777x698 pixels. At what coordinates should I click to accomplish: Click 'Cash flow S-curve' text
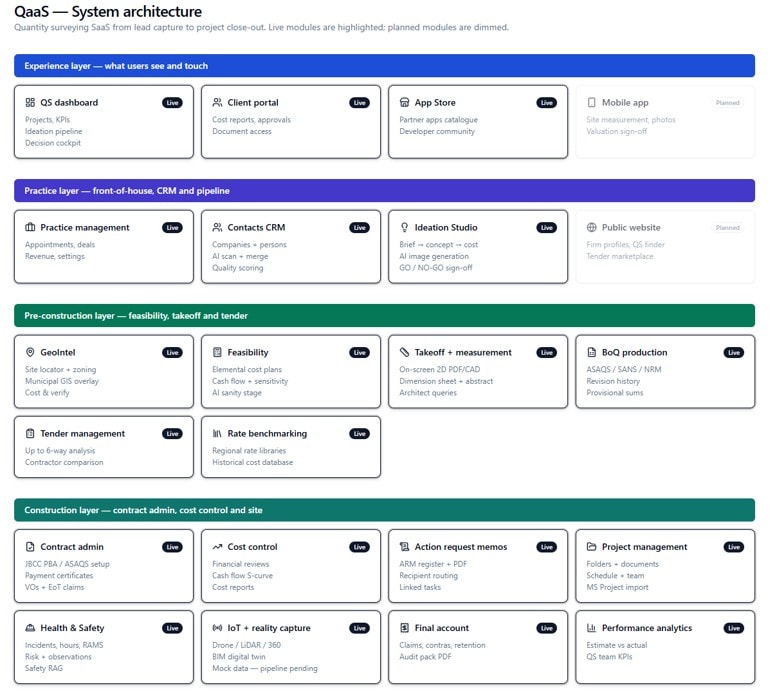(242, 576)
